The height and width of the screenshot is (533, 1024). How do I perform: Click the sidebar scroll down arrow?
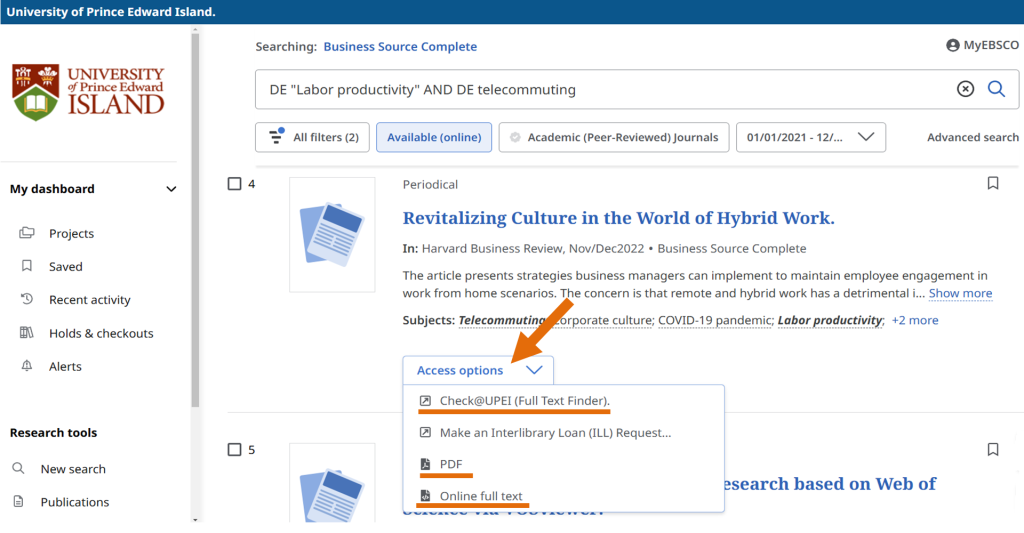(195, 519)
